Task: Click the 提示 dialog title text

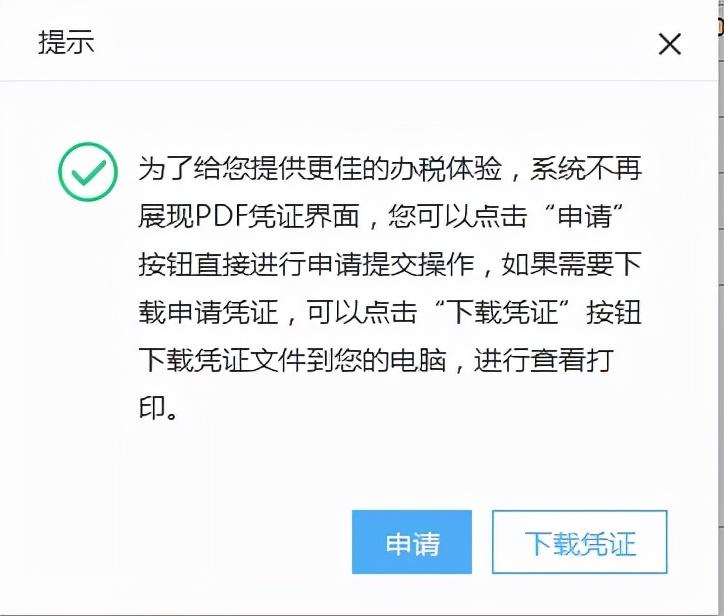Action: pos(66,42)
